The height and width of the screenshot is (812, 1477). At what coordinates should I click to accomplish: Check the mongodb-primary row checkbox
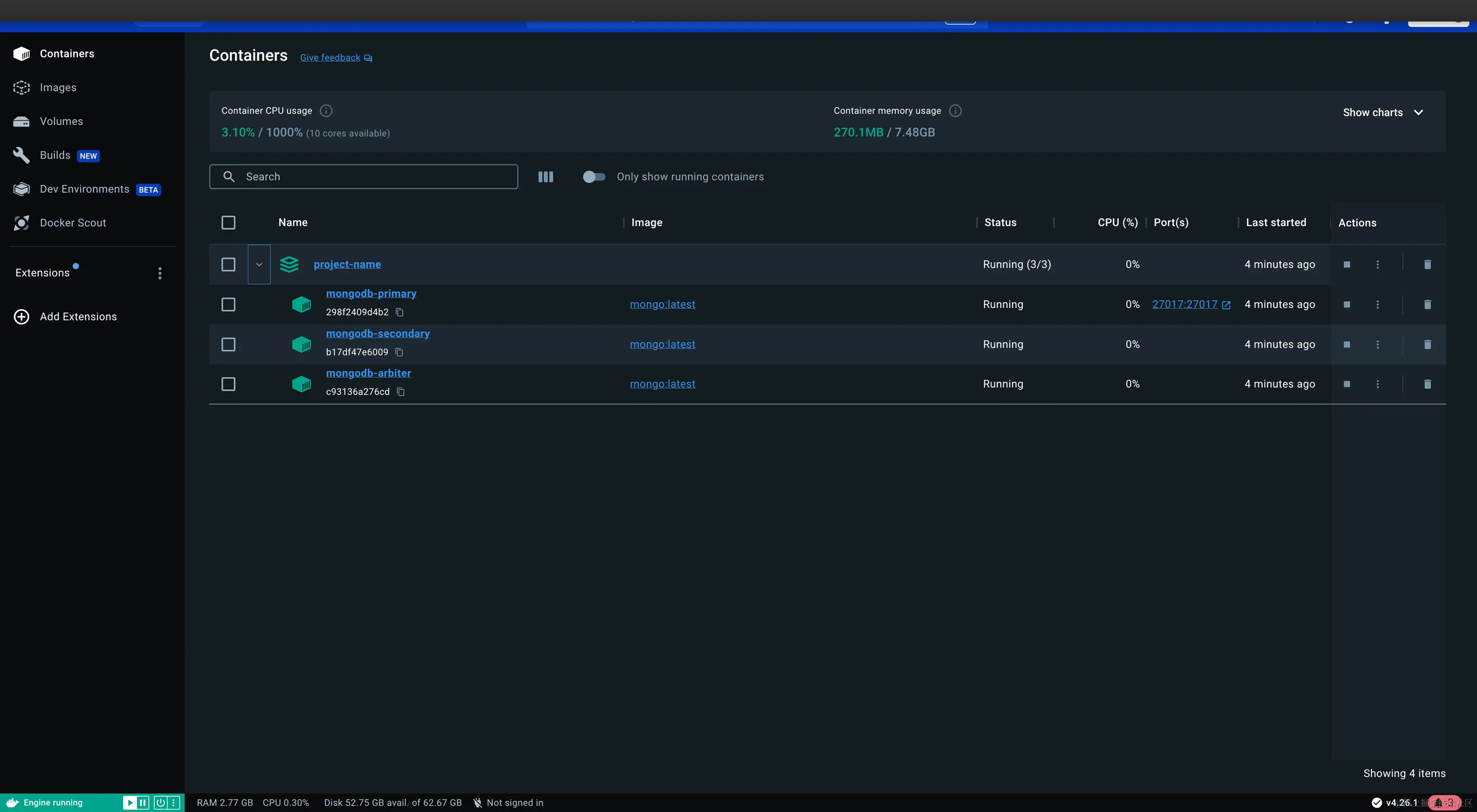click(x=228, y=304)
